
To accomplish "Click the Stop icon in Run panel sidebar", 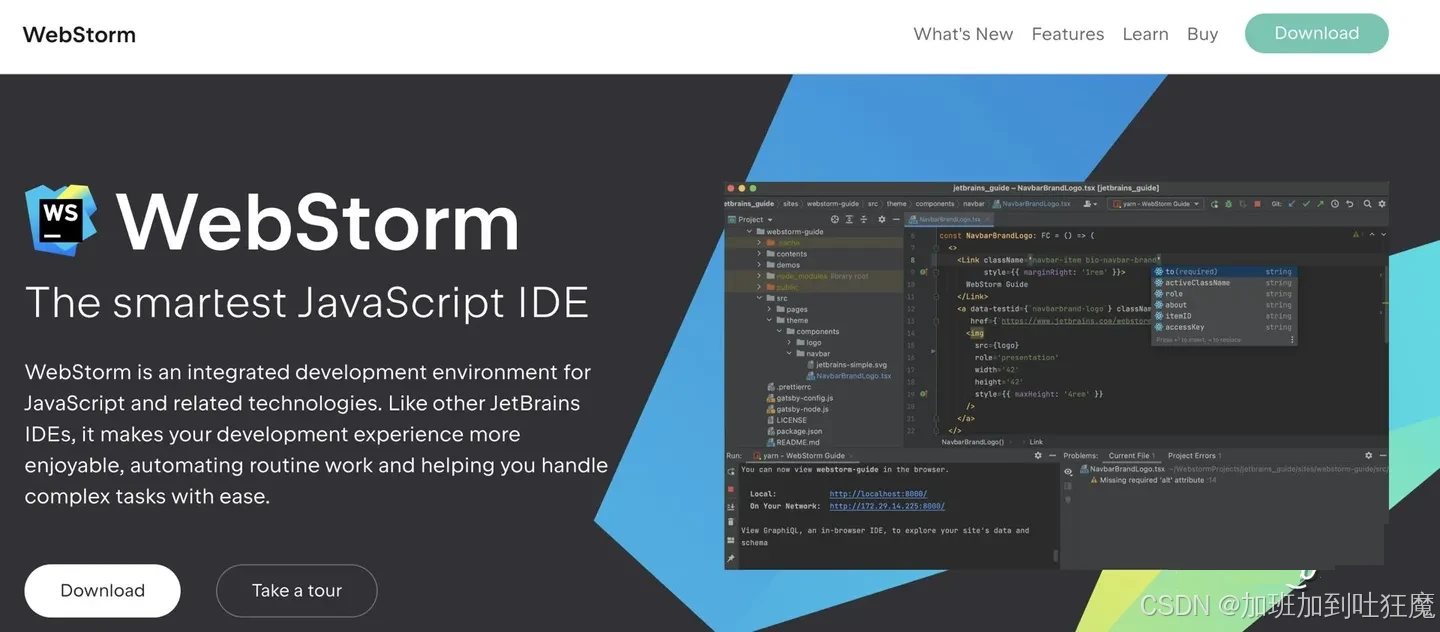I will click(731, 489).
